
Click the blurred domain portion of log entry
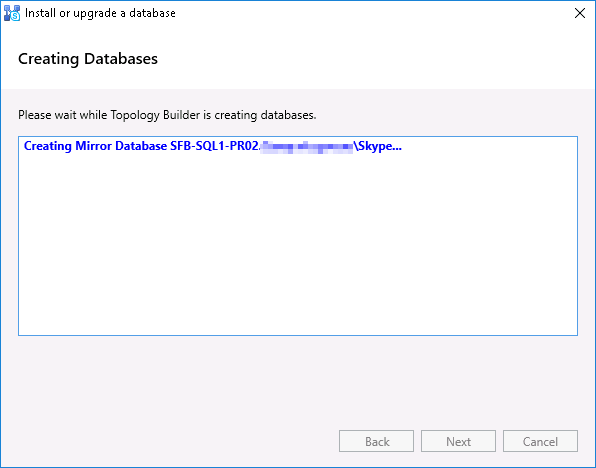(x=307, y=147)
